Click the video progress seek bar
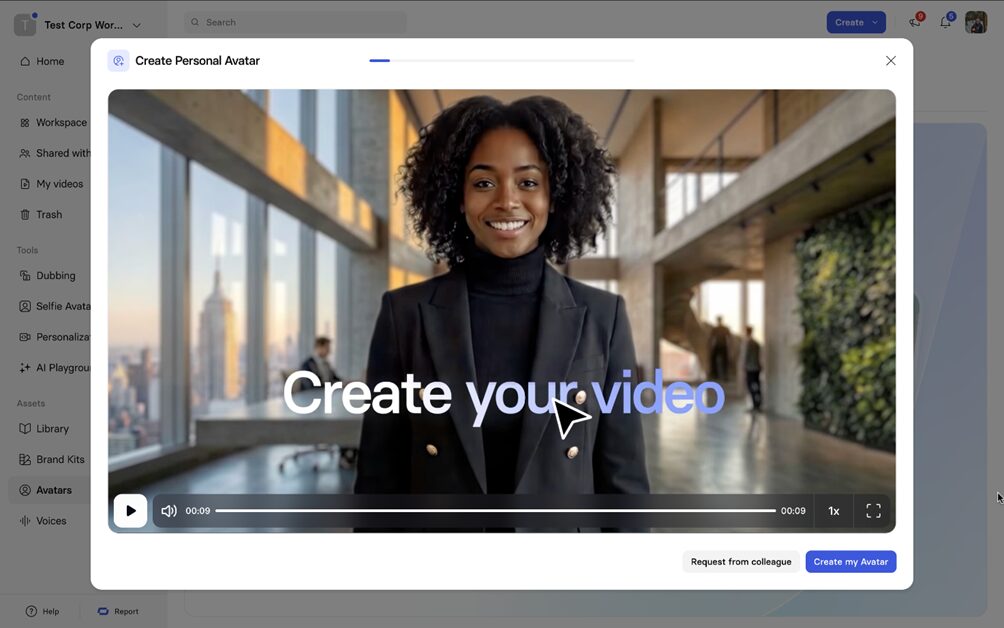Image resolution: width=1004 pixels, height=628 pixels. tap(495, 511)
